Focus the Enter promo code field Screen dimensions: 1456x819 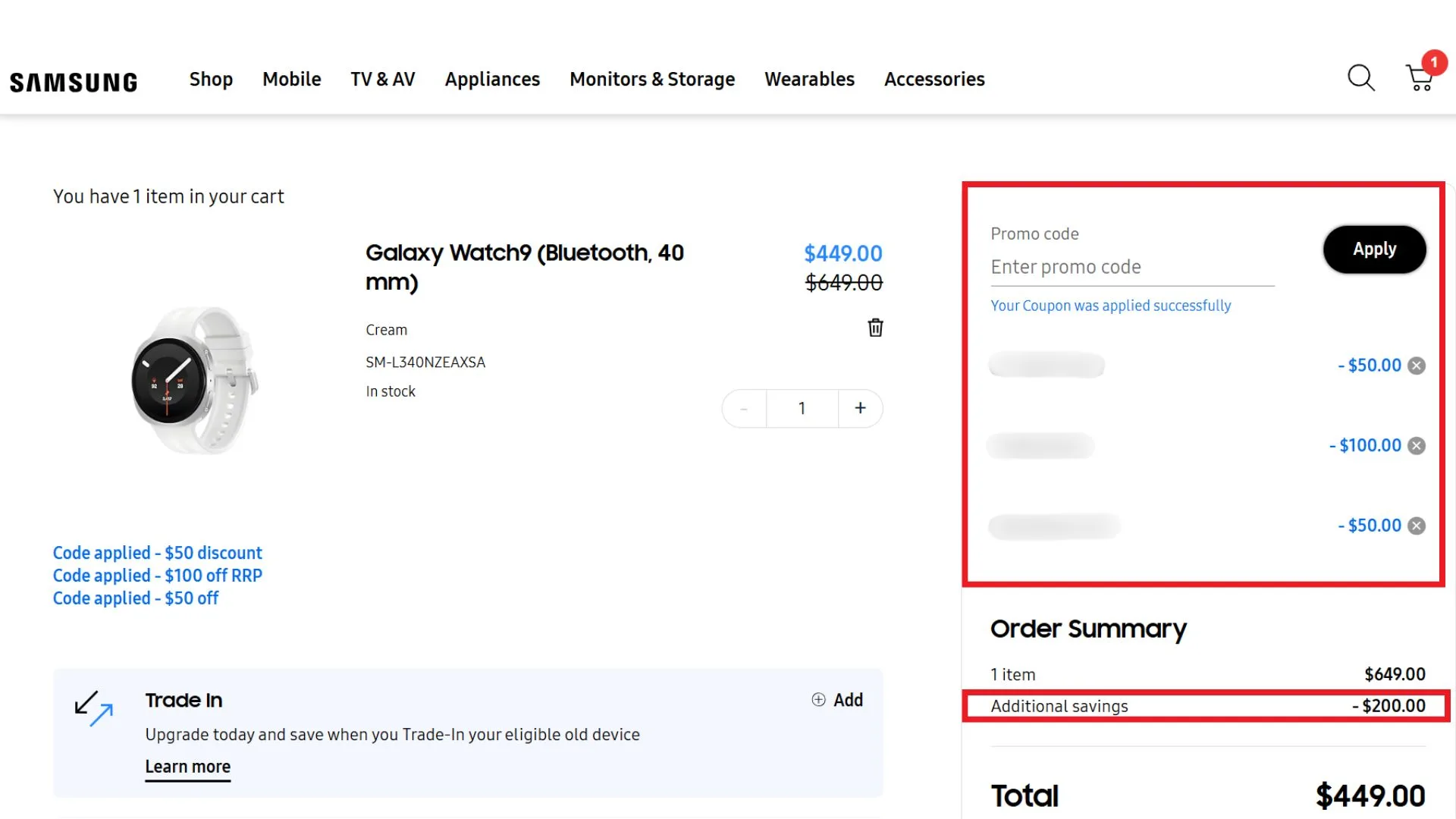[1132, 268]
